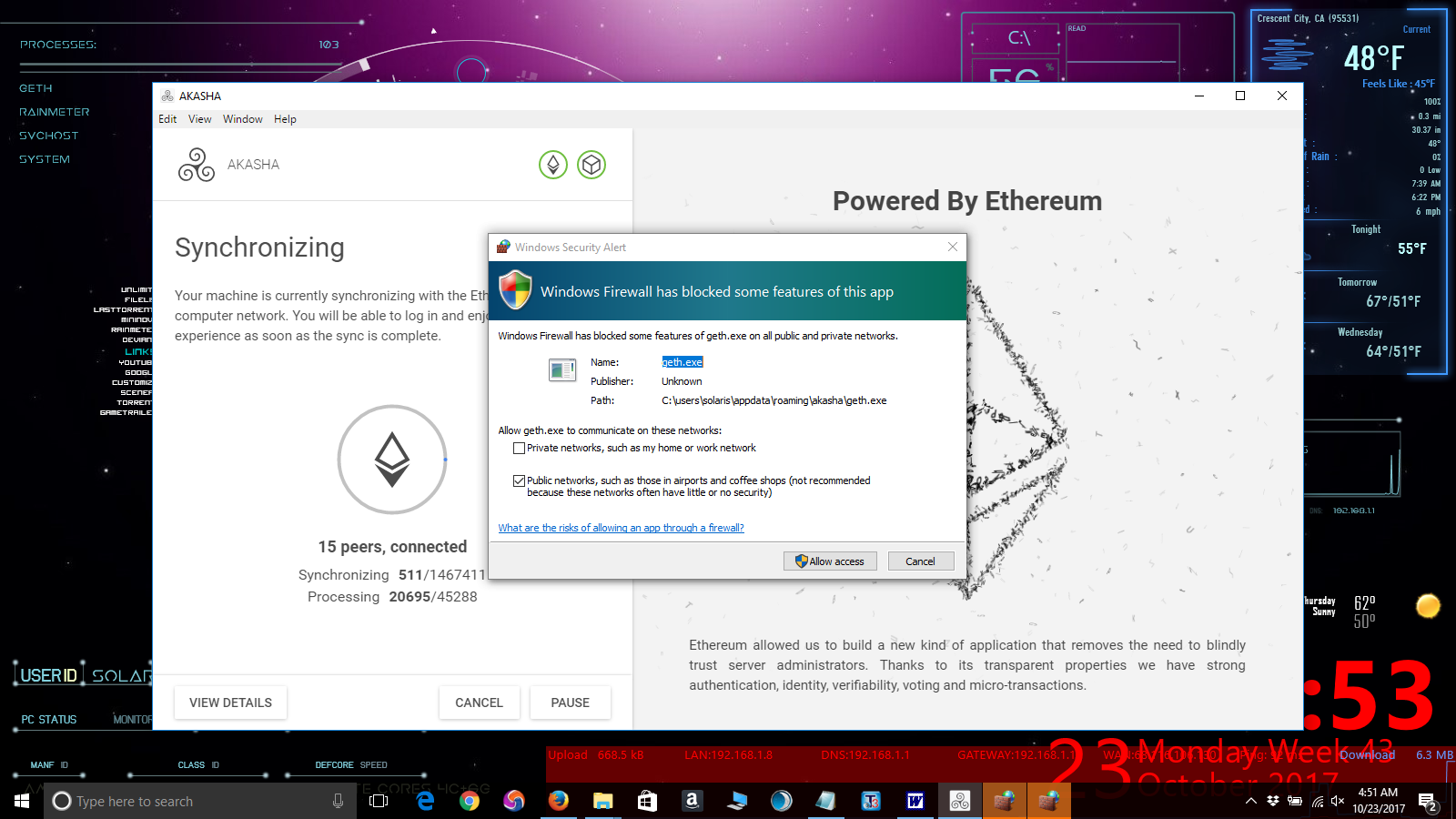Click USERID label on desktop widget
The height and width of the screenshot is (819, 1456).
(x=49, y=675)
